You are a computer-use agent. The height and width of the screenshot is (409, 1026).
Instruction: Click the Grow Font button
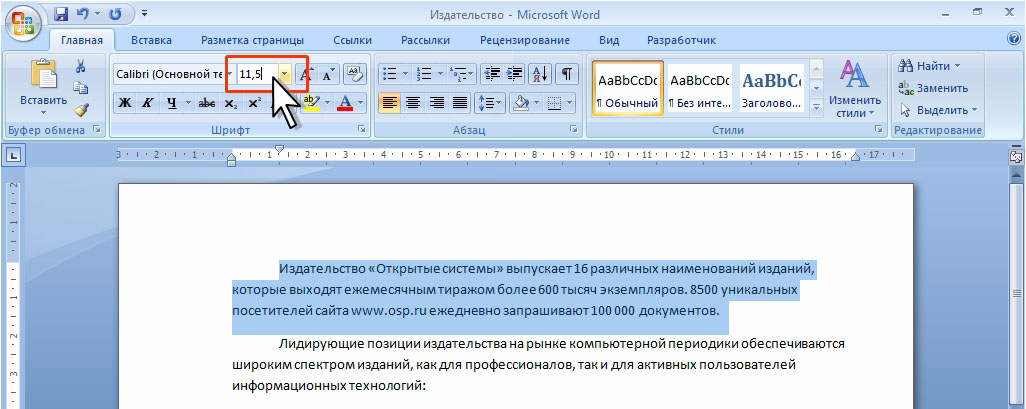(x=306, y=74)
